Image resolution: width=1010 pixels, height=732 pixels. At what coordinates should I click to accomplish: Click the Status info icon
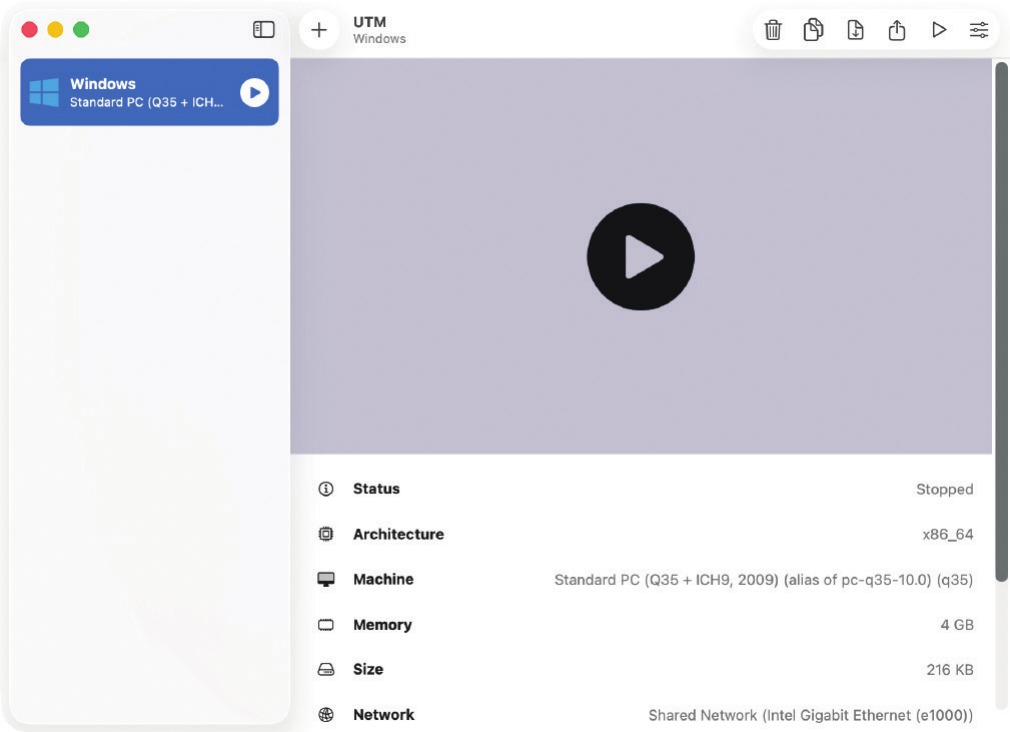tap(326, 489)
